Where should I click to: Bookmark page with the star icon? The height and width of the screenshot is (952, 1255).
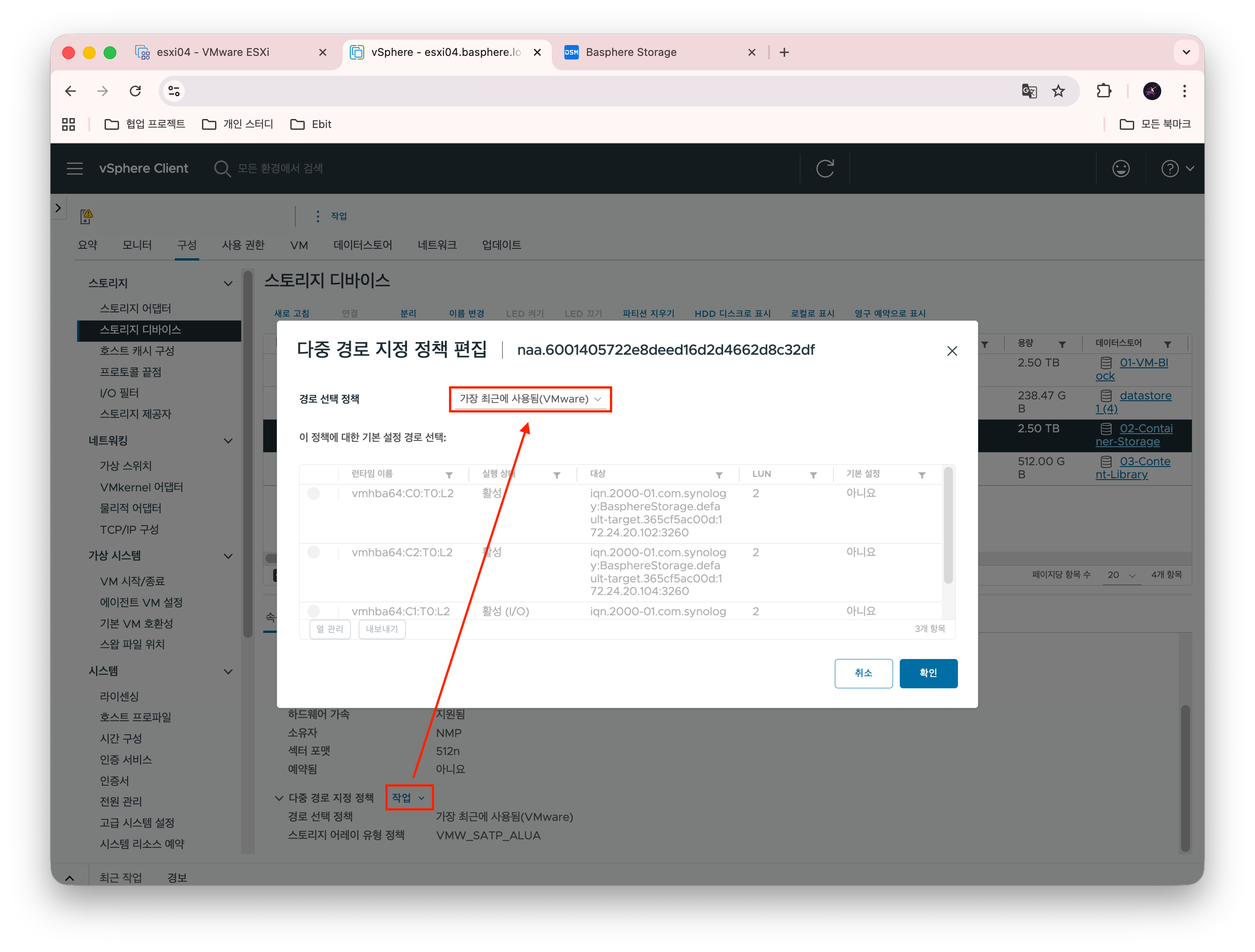[1058, 91]
